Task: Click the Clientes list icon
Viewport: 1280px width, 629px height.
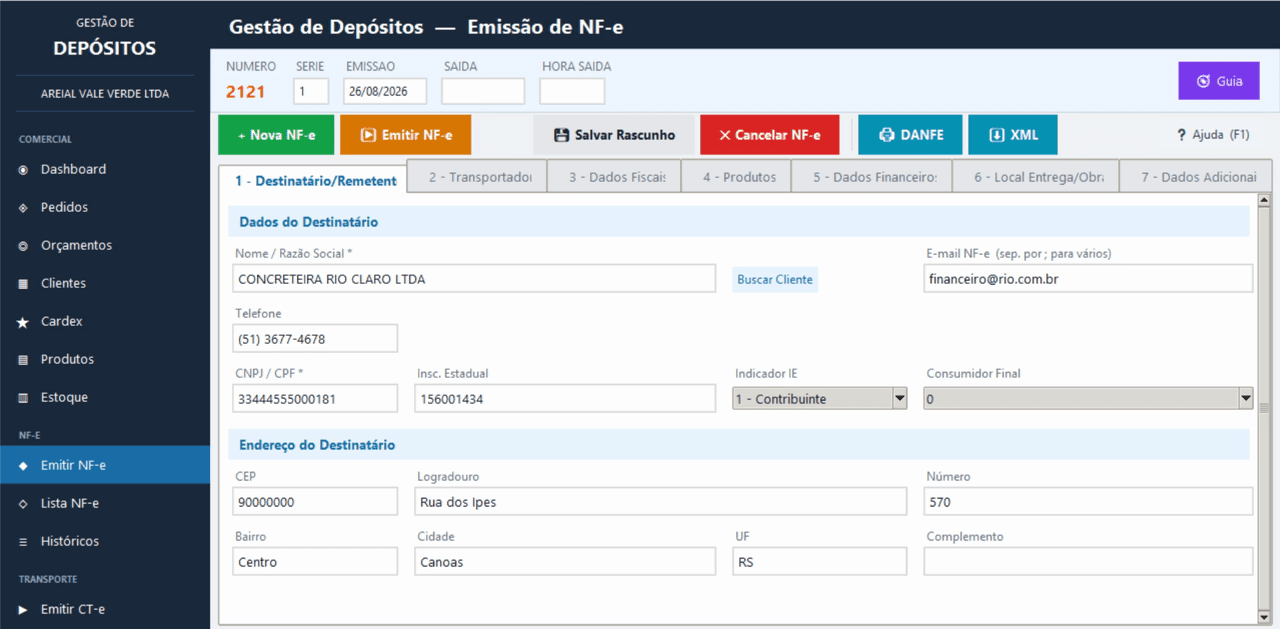Action: [x=23, y=284]
